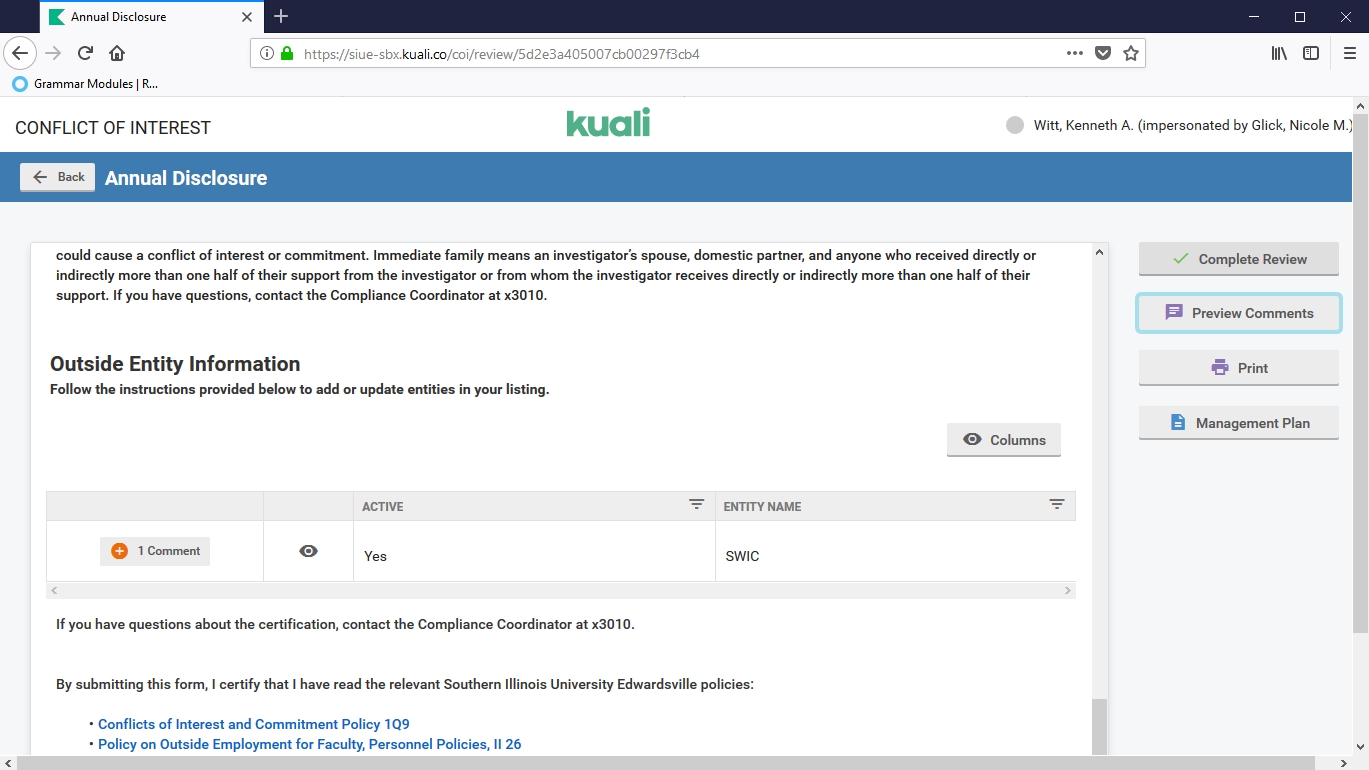Screen dimensions: 1369x770
Task: Open the Management Plan document
Action: tap(1238, 423)
